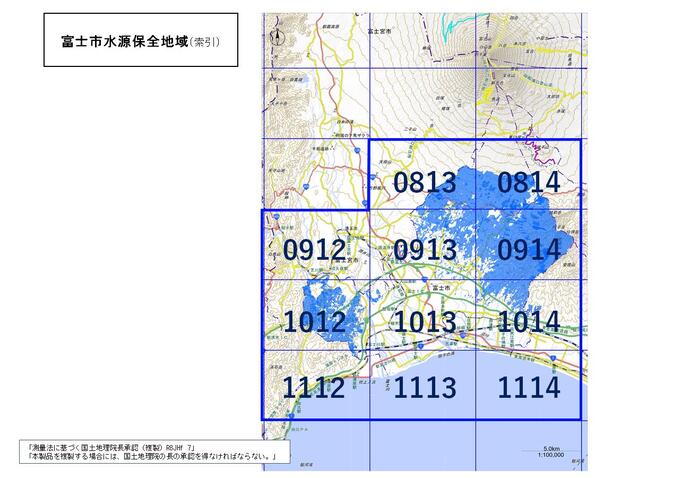Open map grid section 1014
The image size is (690, 478).
(529, 315)
